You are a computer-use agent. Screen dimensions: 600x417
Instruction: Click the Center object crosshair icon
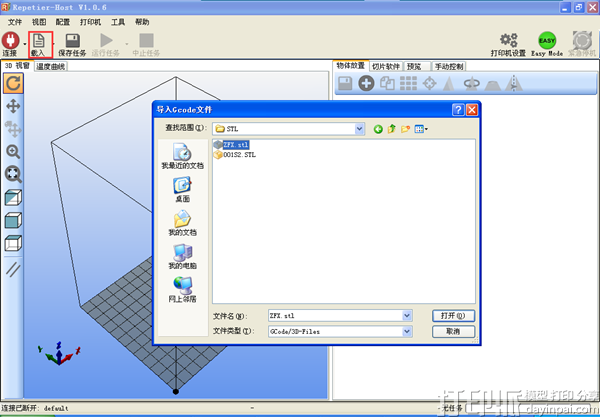click(x=429, y=83)
